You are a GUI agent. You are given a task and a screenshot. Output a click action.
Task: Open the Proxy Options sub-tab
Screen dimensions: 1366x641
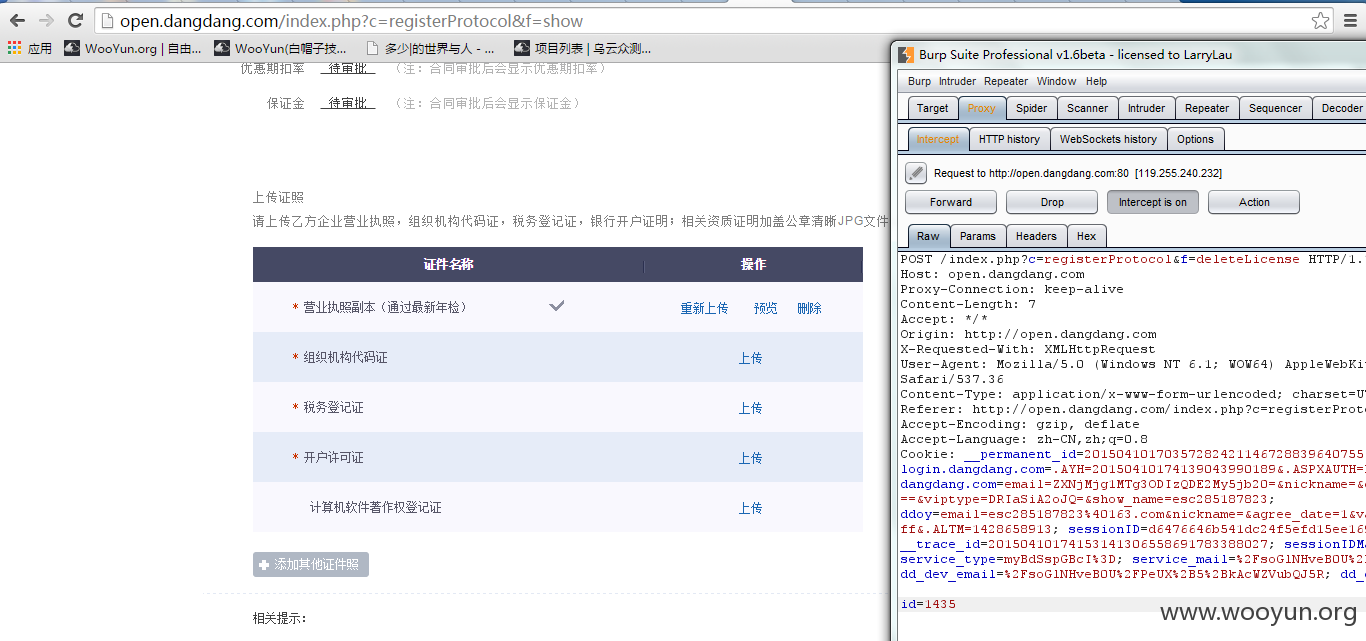[1195, 139]
